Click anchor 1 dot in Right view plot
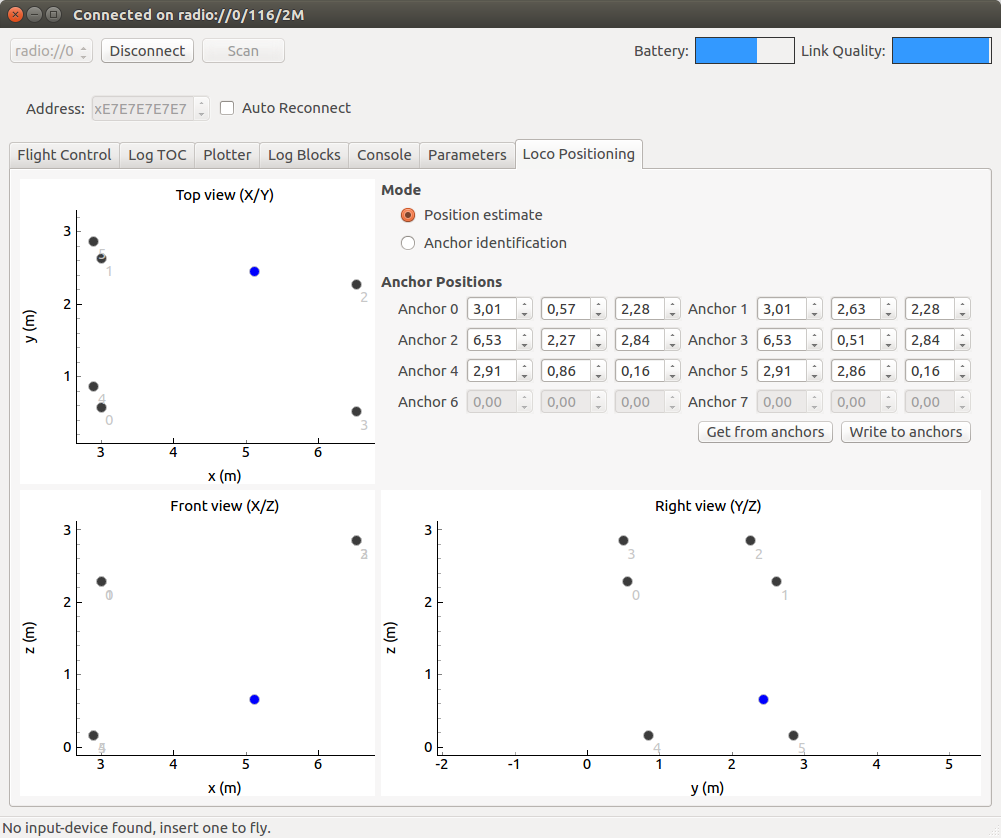 [776, 581]
